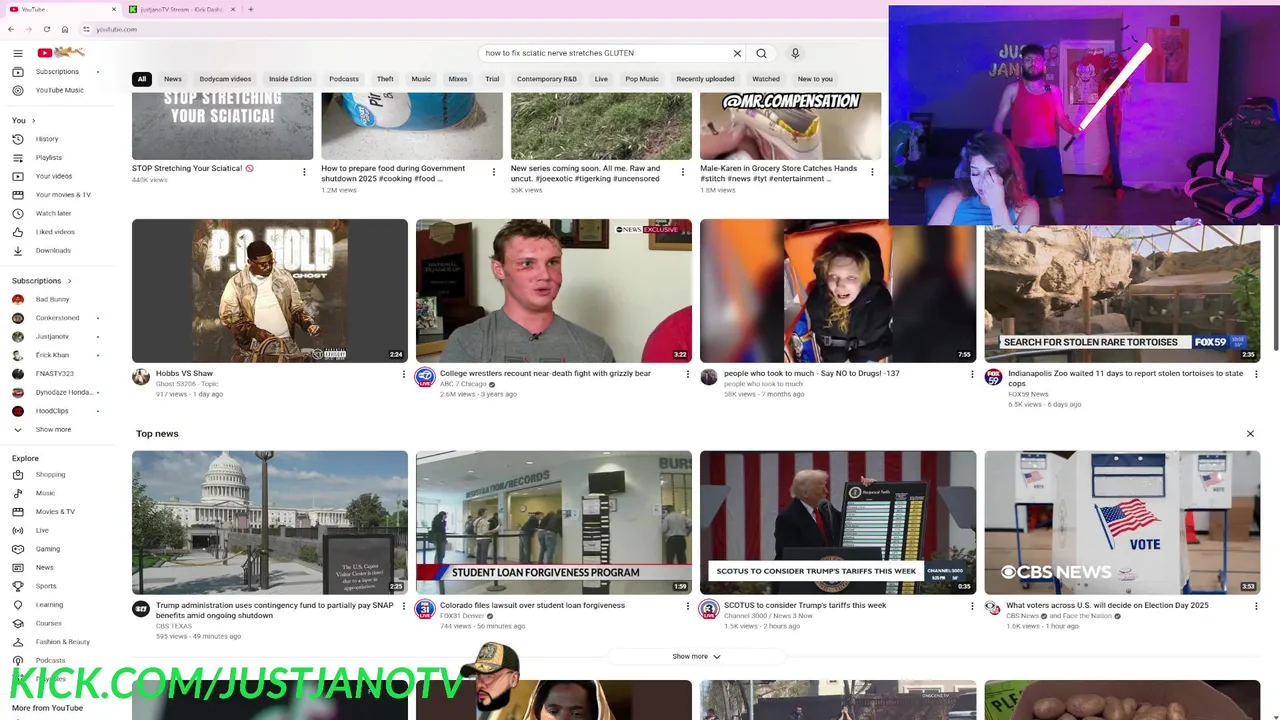Viewport: 1280px width, 720px height.
Task: Open the ABC 7 Chicago channel avatar
Action: [x=425, y=377]
